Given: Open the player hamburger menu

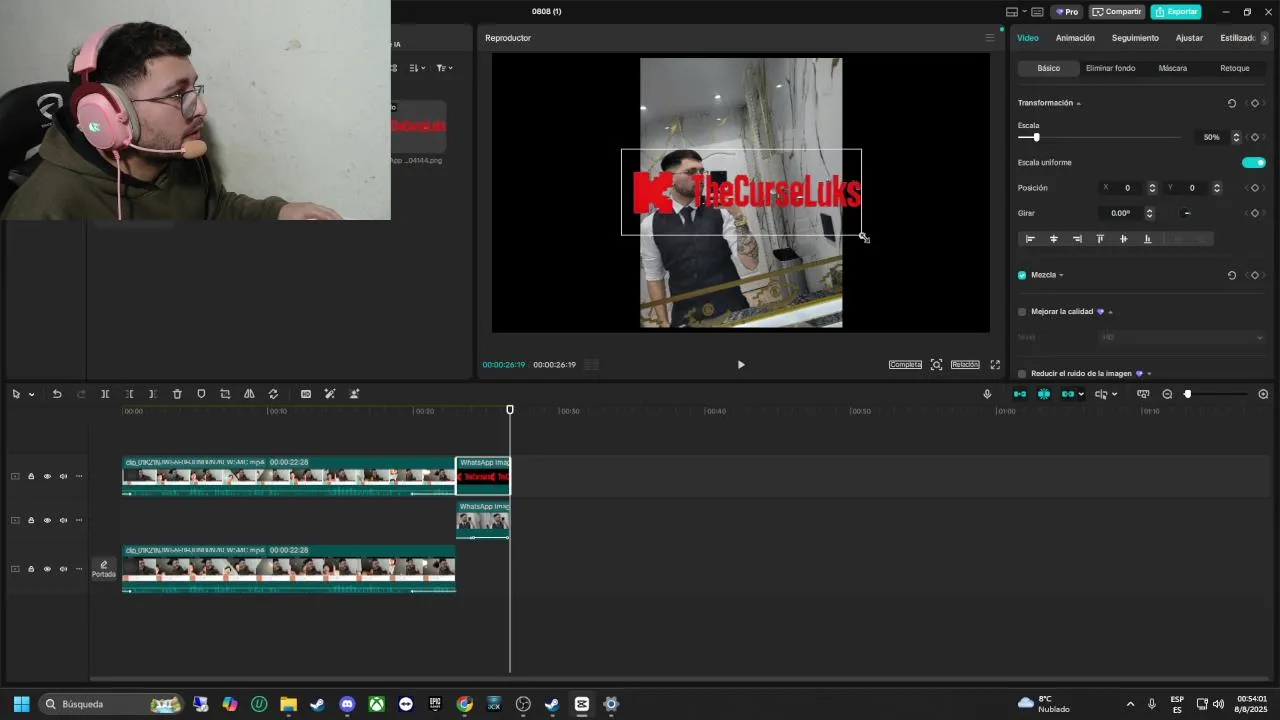Looking at the screenshot, I should pos(990,38).
